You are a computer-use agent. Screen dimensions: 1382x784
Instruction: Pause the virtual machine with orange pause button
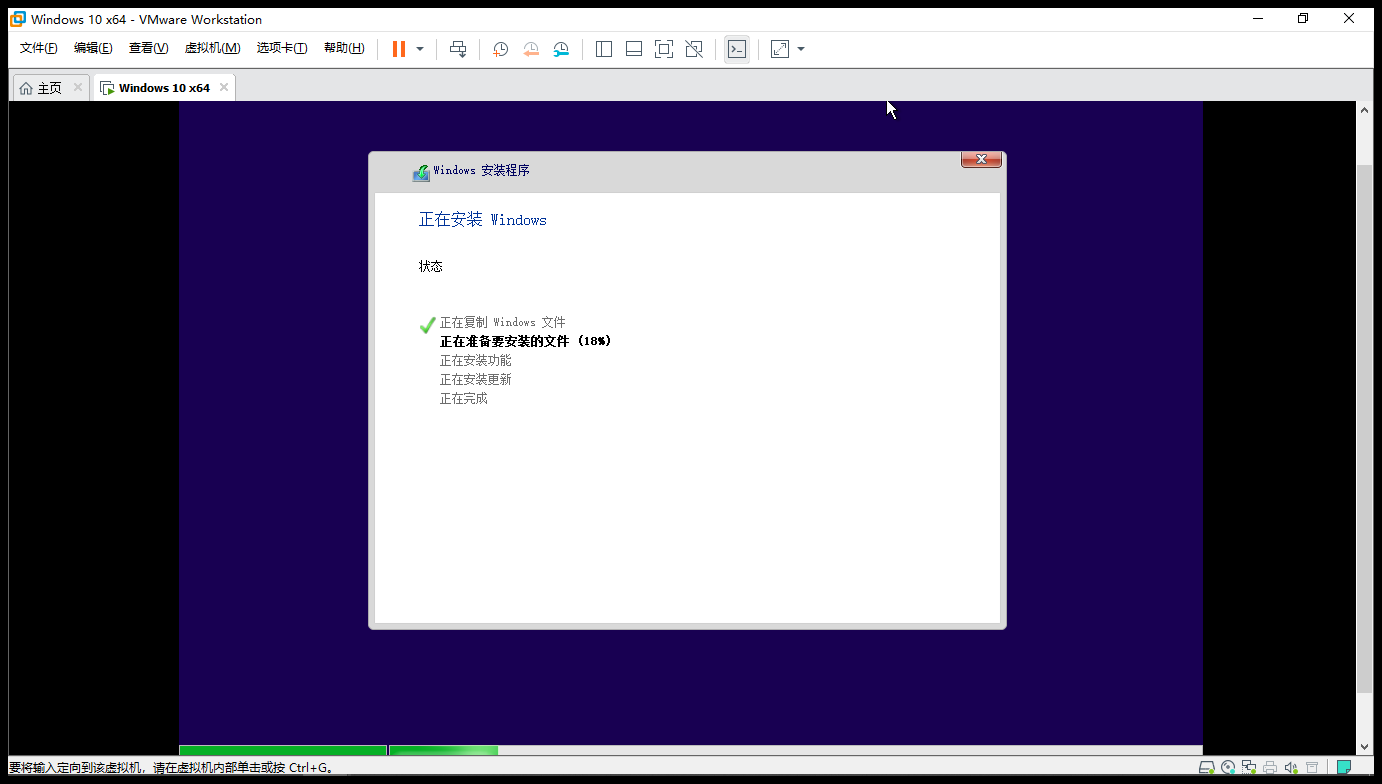[398, 49]
